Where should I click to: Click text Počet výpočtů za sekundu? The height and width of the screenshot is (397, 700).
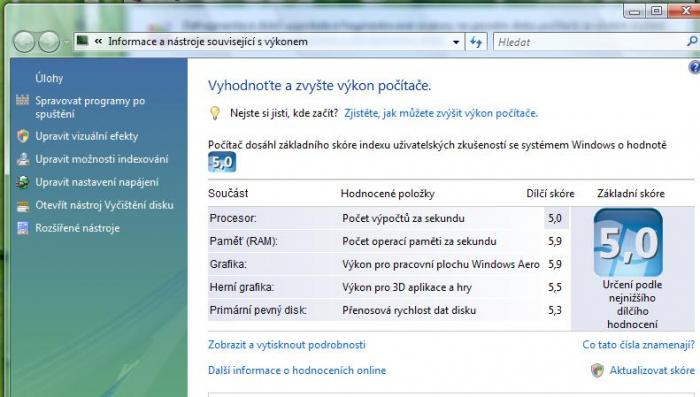(404, 218)
